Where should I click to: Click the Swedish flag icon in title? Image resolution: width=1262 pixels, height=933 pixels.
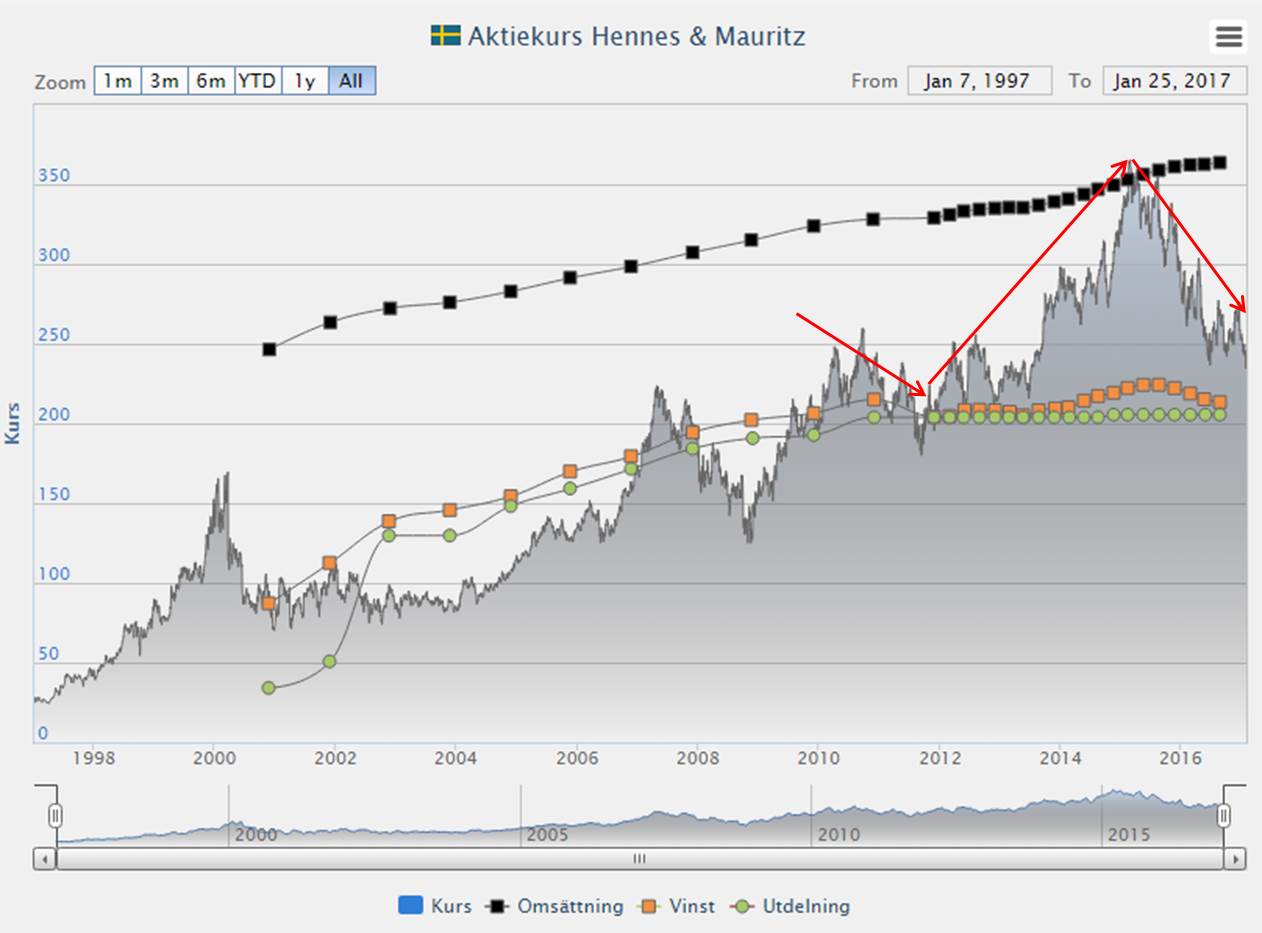pyautogui.click(x=445, y=36)
